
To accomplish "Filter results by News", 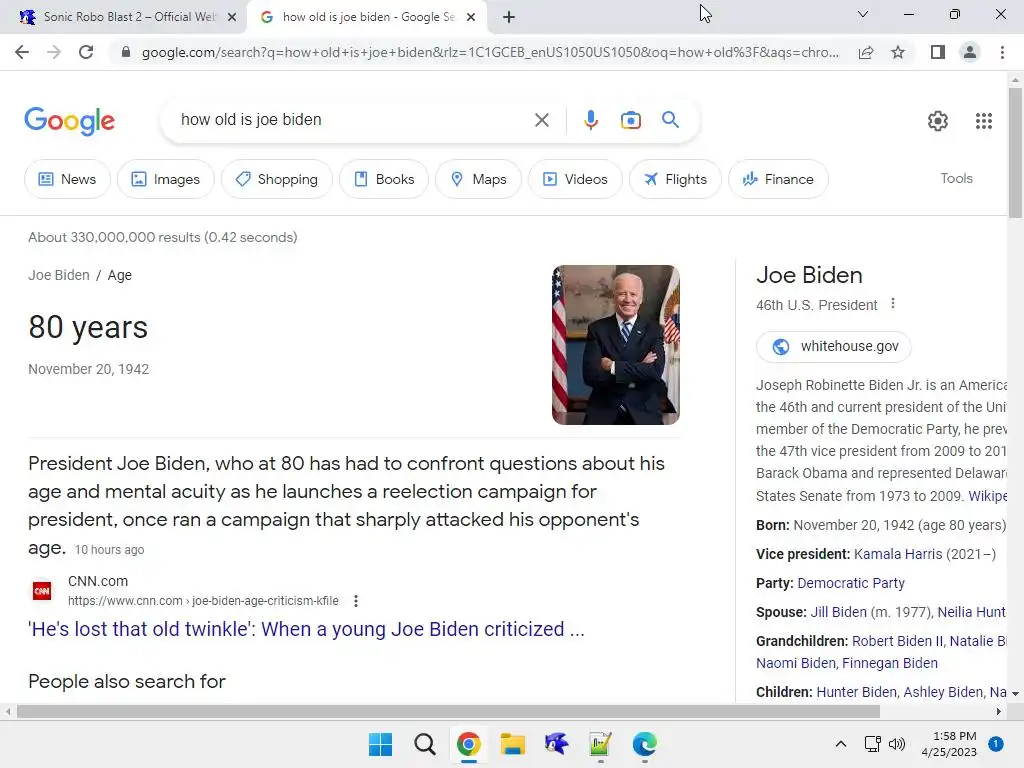I will [x=67, y=179].
